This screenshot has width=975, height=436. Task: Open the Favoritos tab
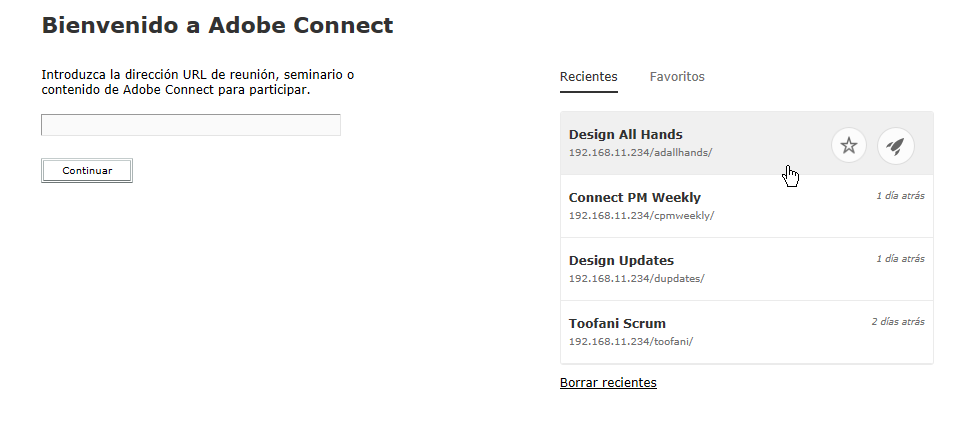point(677,77)
